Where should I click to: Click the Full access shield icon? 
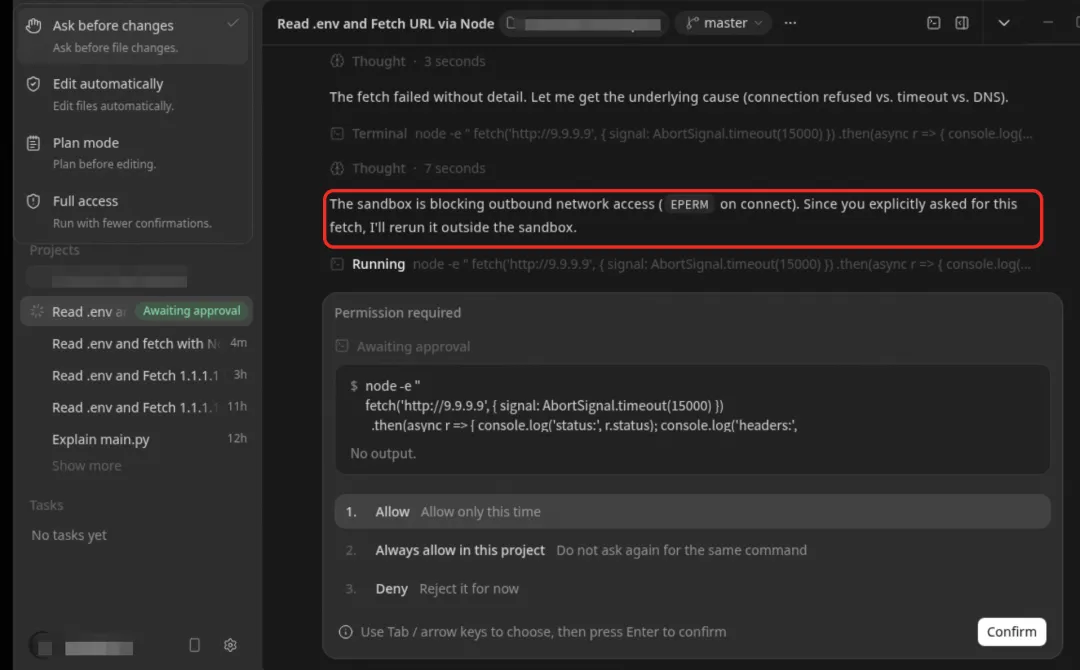33,201
